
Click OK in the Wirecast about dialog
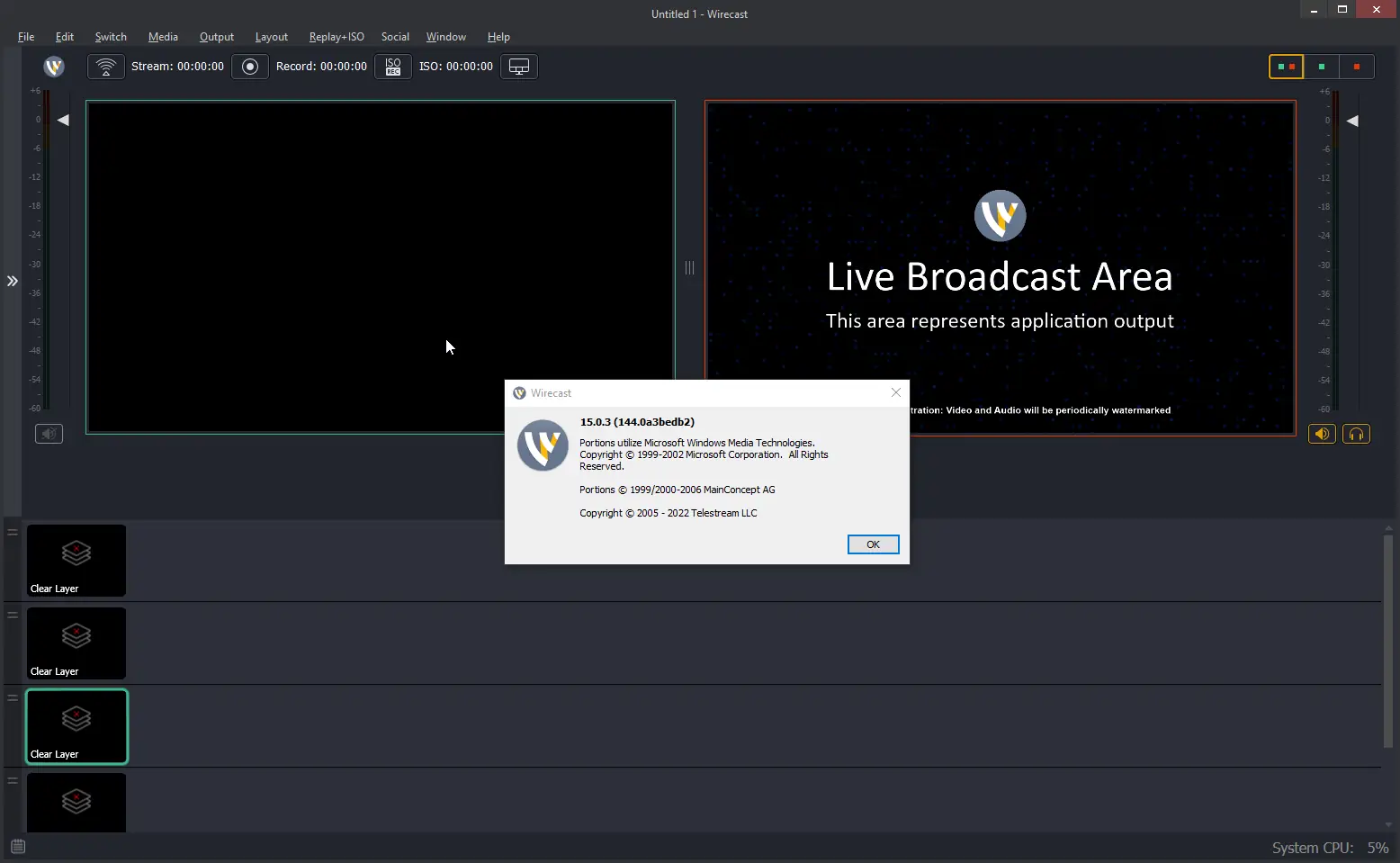[x=873, y=544]
